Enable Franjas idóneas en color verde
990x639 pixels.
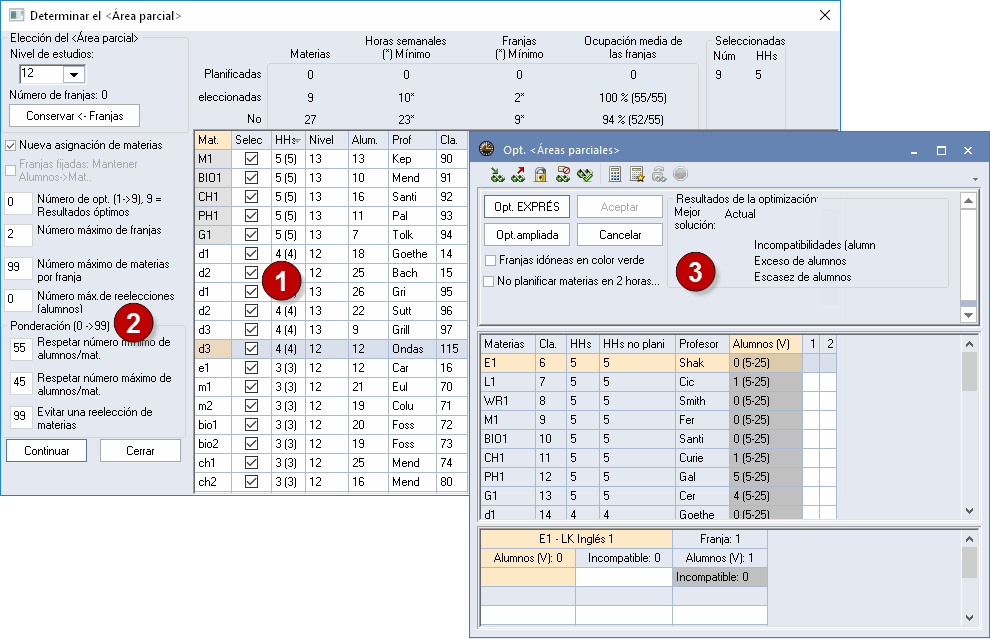(x=490, y=260)
